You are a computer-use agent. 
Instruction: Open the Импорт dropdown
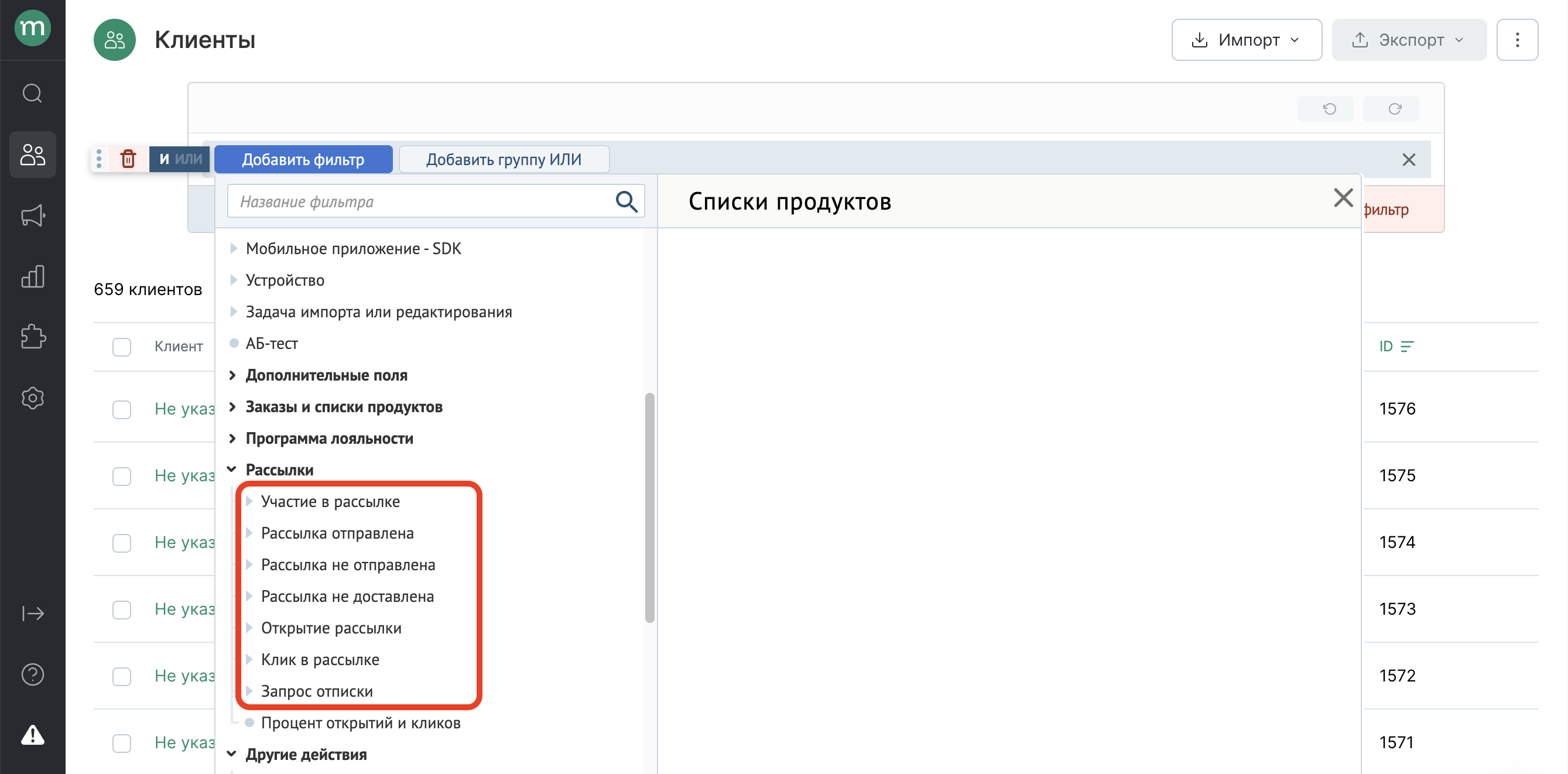click(x=1246, y=40)
